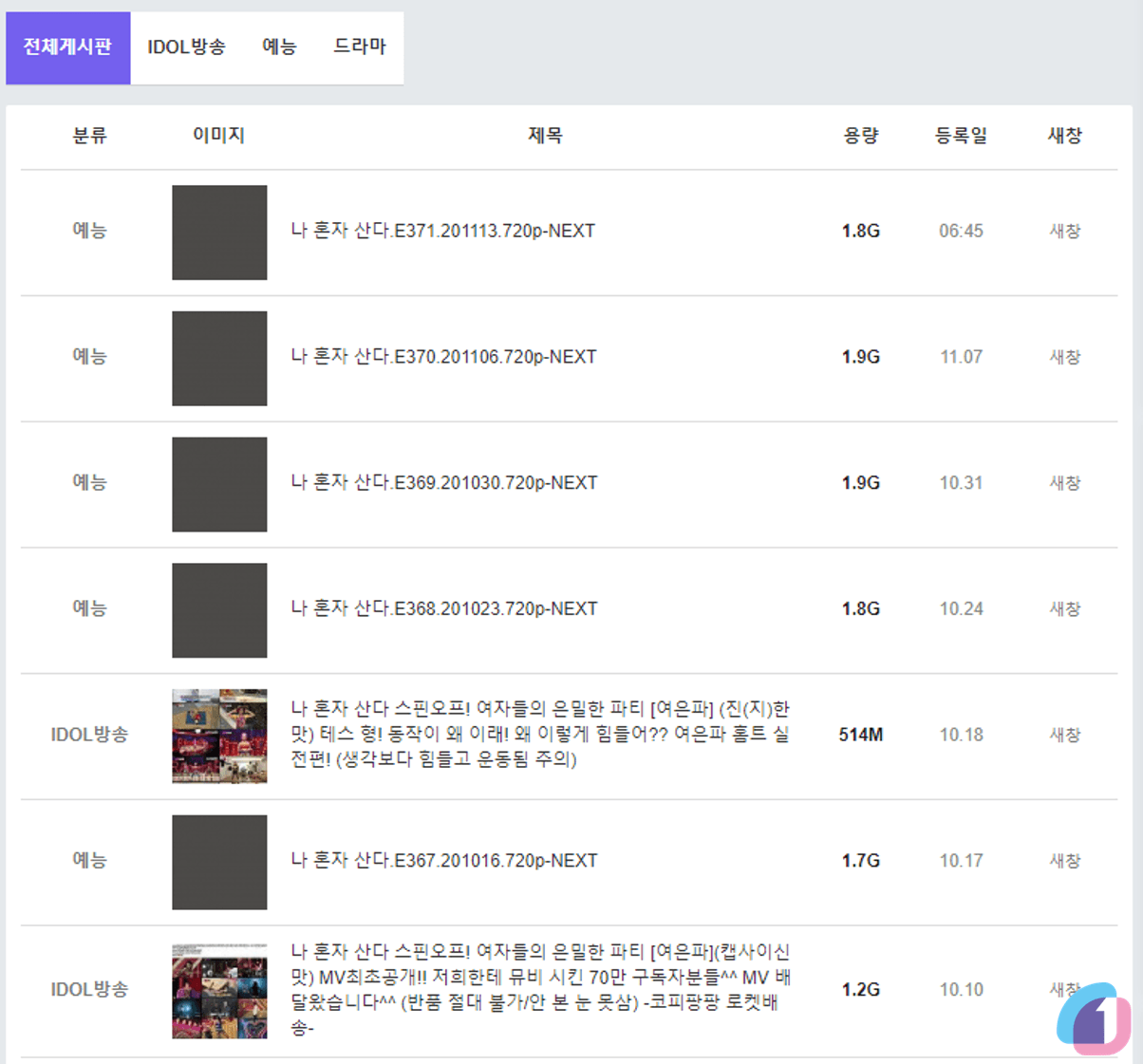Click 새창 in the E370 row
This screenshot has width=1143, height=1064.
pos(1065,357)
